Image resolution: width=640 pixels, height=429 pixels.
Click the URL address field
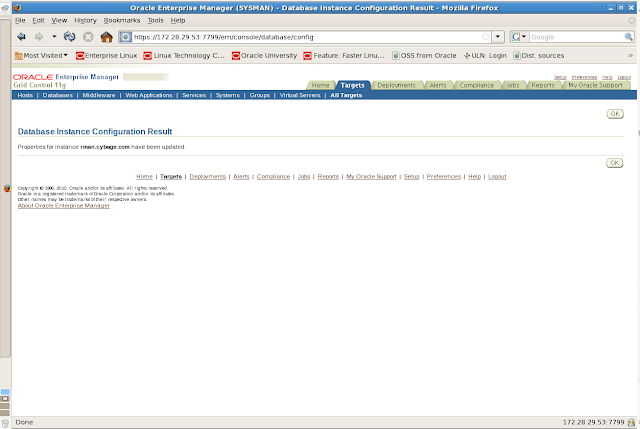(x=306, y=37)
